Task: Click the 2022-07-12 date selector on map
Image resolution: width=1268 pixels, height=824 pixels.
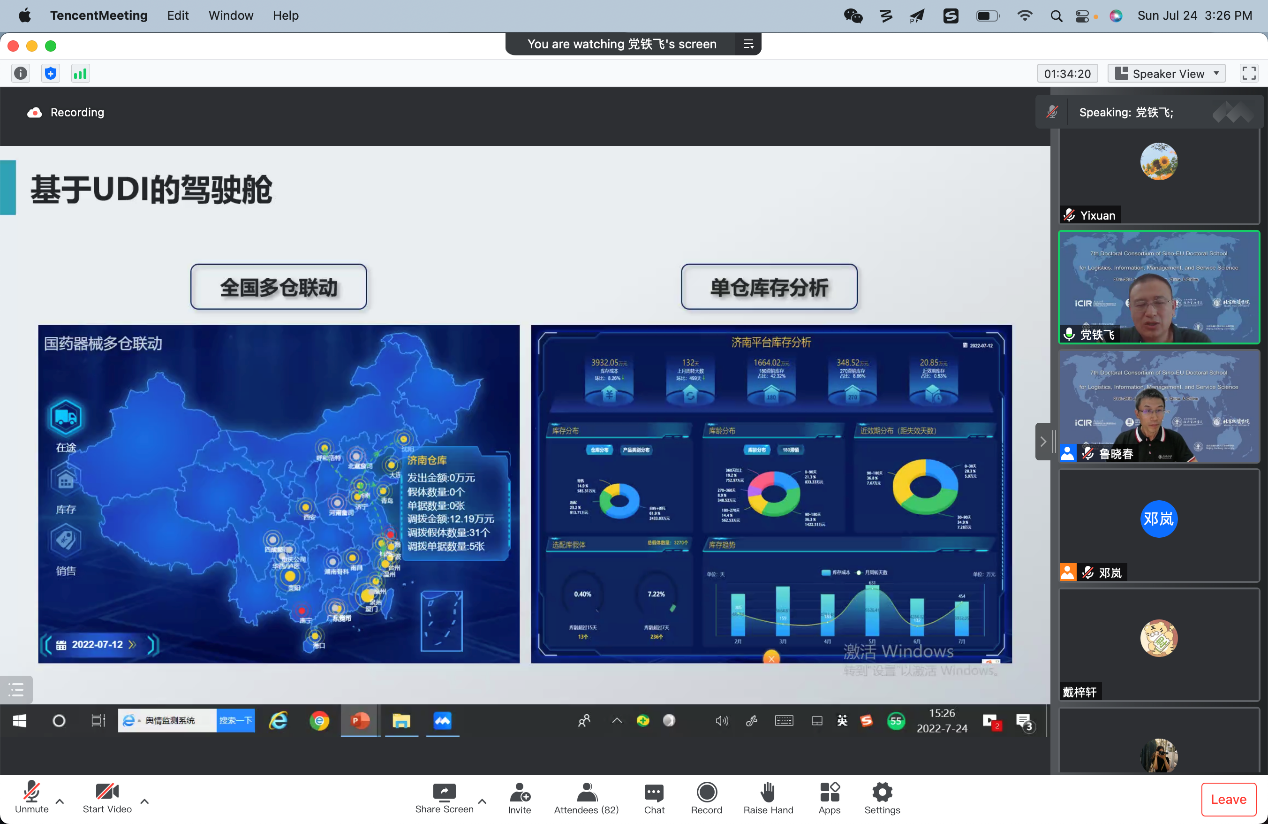Action: tap(98, 645)
